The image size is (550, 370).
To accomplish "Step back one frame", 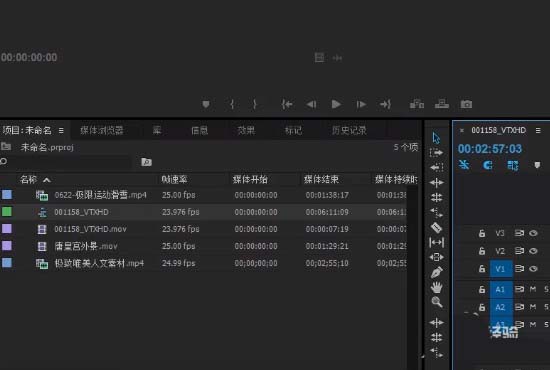I will click(x=311, y=104).
